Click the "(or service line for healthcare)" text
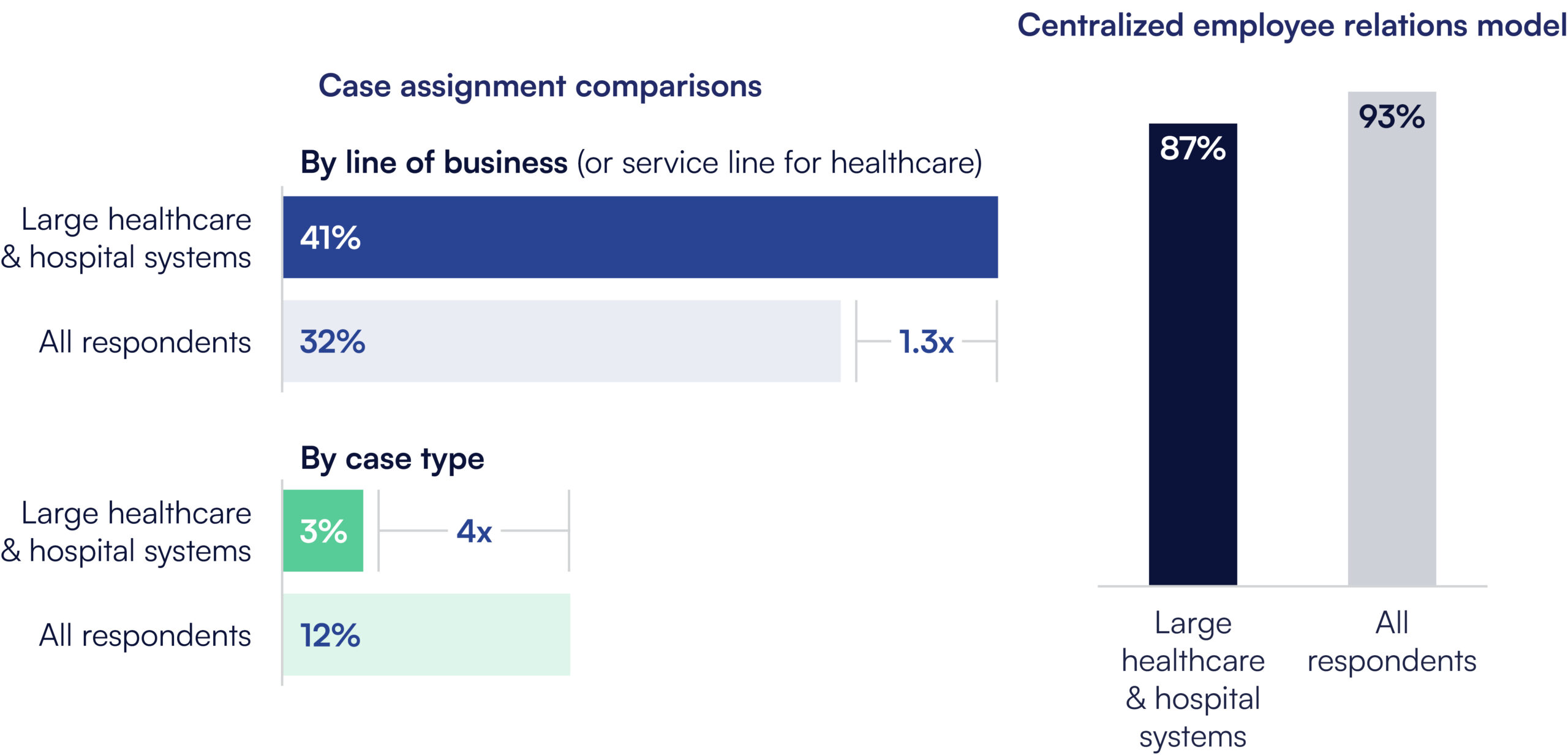Viewport: 1568px width, 755px height. pos(779,163)
